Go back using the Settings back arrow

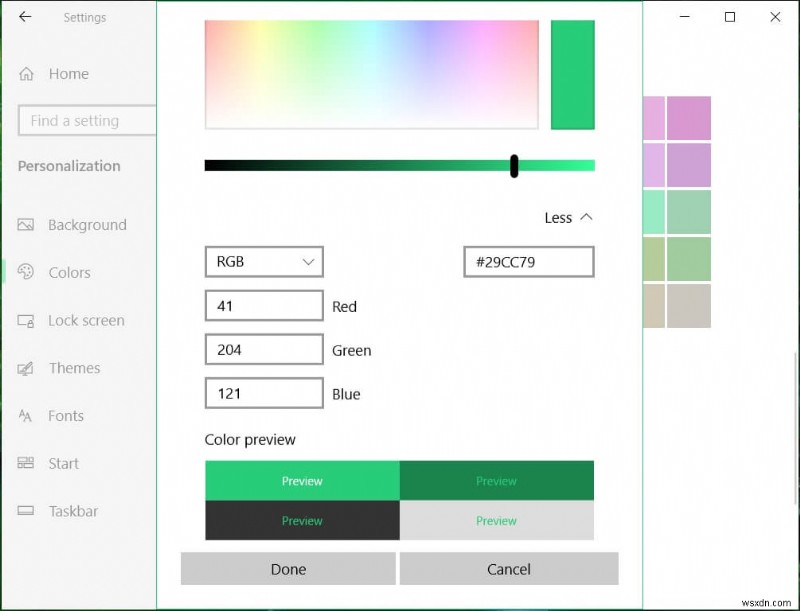click(25, 17)
